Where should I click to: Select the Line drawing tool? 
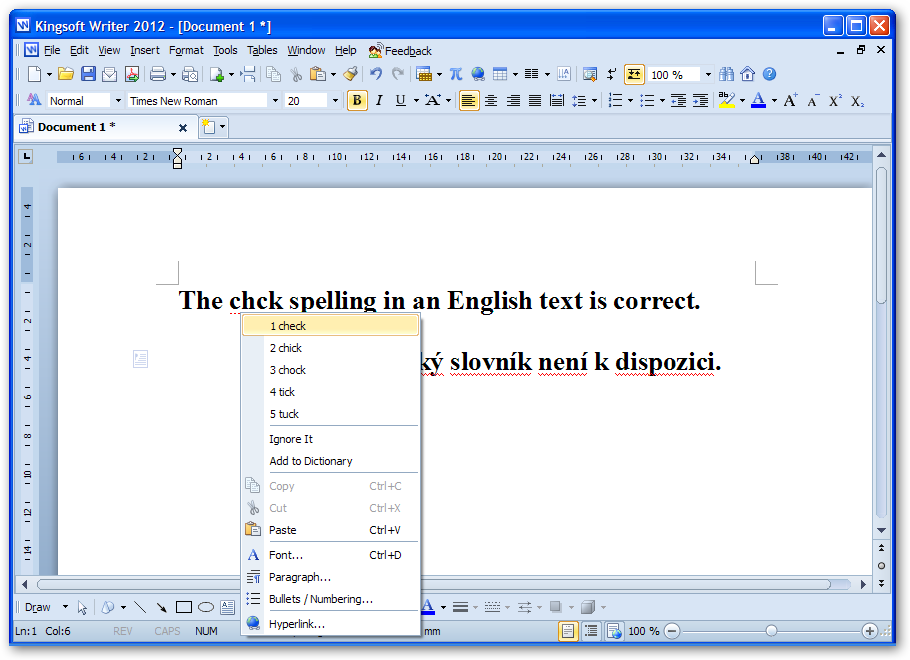140,608
